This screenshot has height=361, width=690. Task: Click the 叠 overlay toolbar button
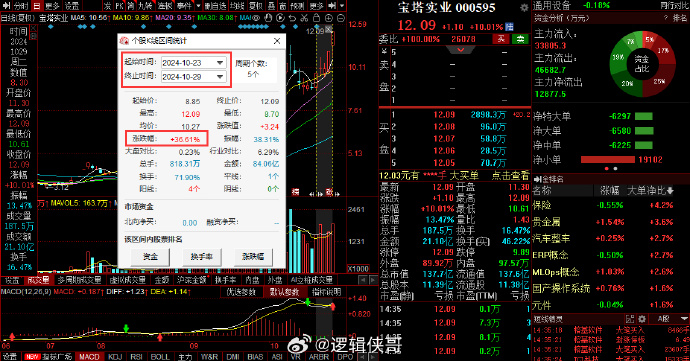272,6
